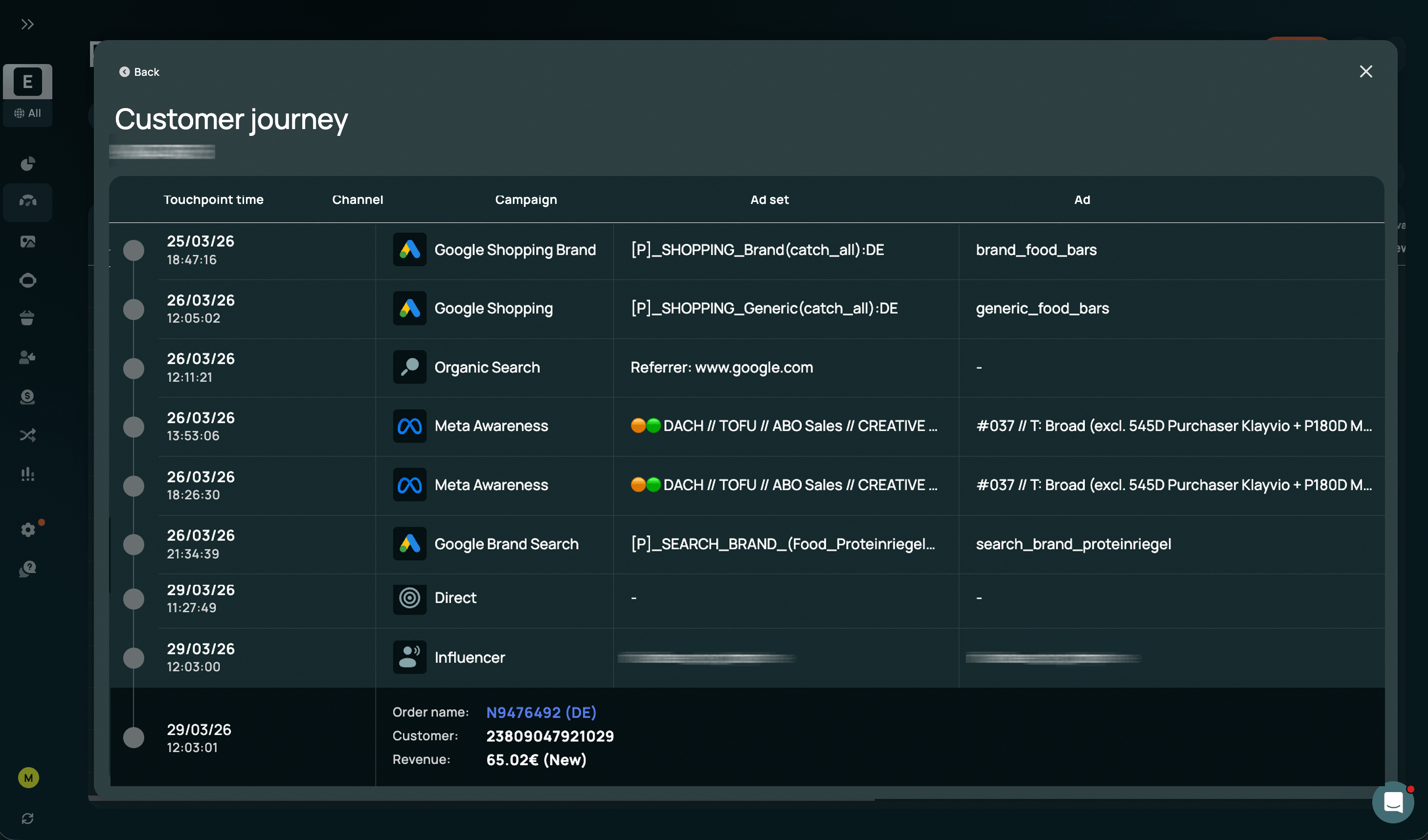
Task: Click the Ad set column header
Action: (770, 199)
